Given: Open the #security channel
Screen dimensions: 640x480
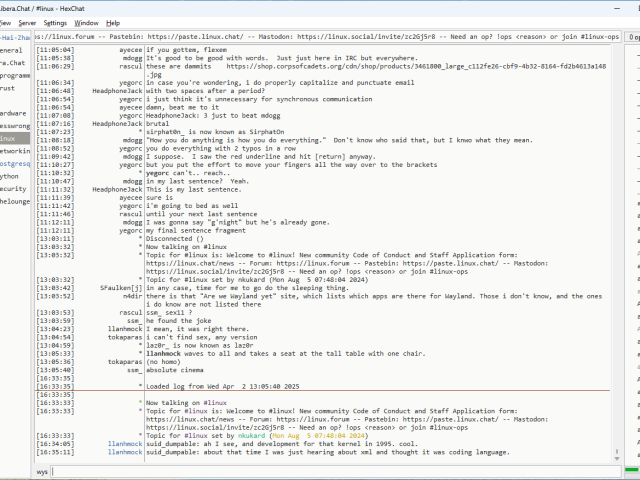Looking at the screenshot, I should point(14,188).
